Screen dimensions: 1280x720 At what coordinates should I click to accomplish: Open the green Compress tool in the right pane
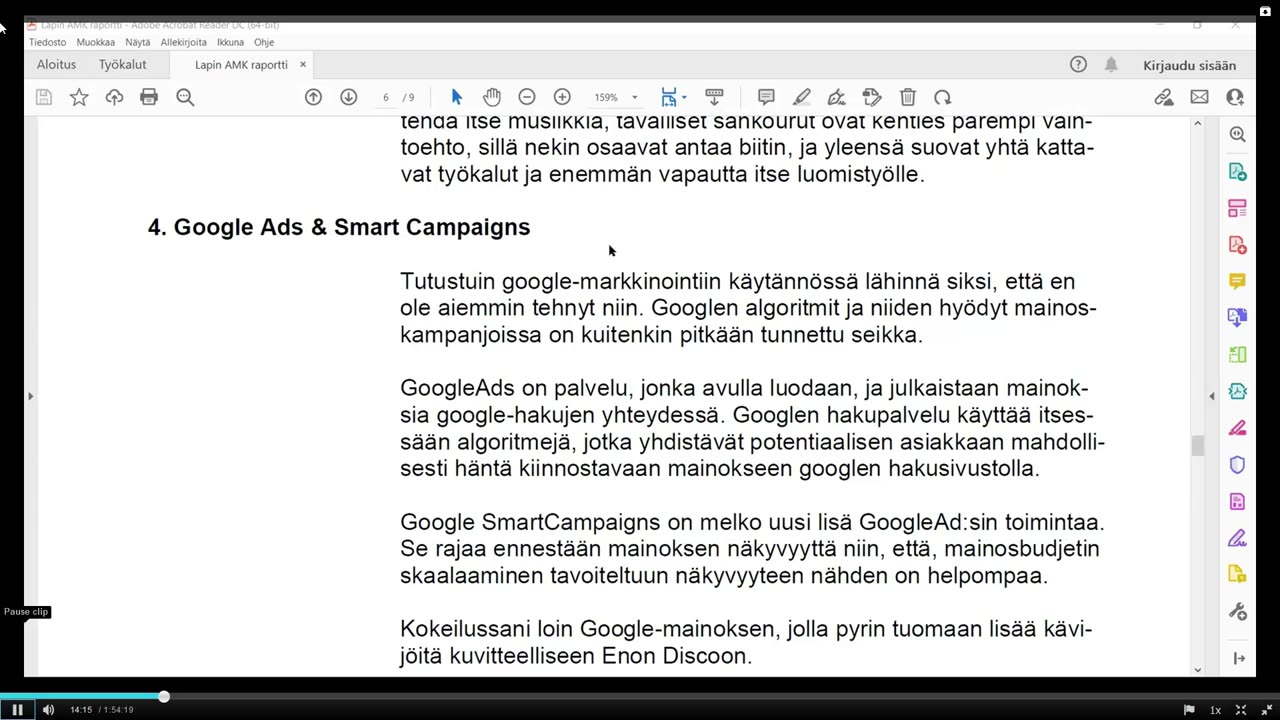coord(1237,354)
